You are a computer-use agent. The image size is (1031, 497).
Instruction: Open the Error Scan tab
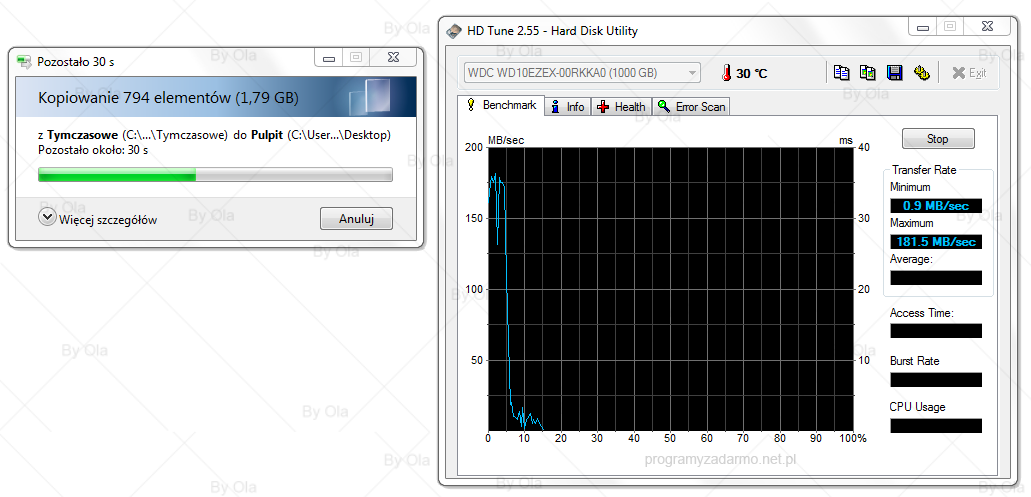coord(691,106)
